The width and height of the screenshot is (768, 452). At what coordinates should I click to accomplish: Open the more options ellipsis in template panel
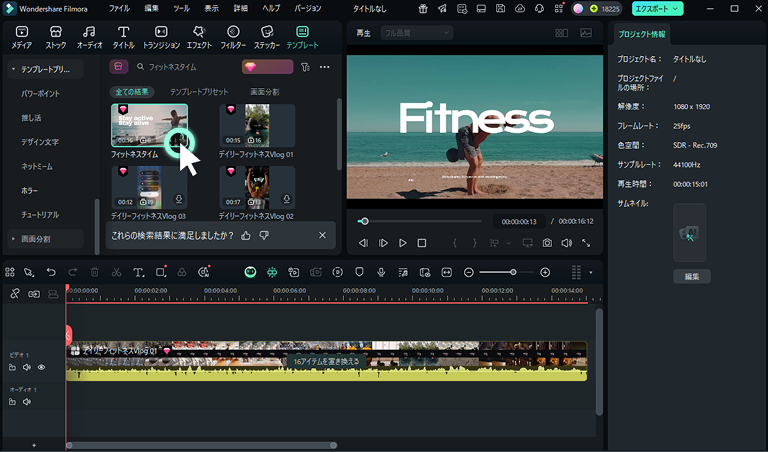pyautogui.click(x=325, y=67)
